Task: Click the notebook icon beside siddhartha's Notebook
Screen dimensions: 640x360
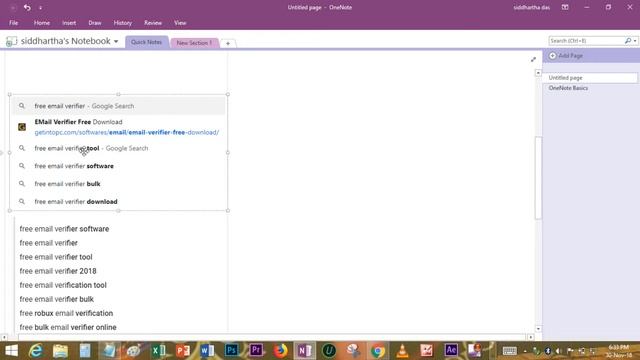Action: [11, 41]
